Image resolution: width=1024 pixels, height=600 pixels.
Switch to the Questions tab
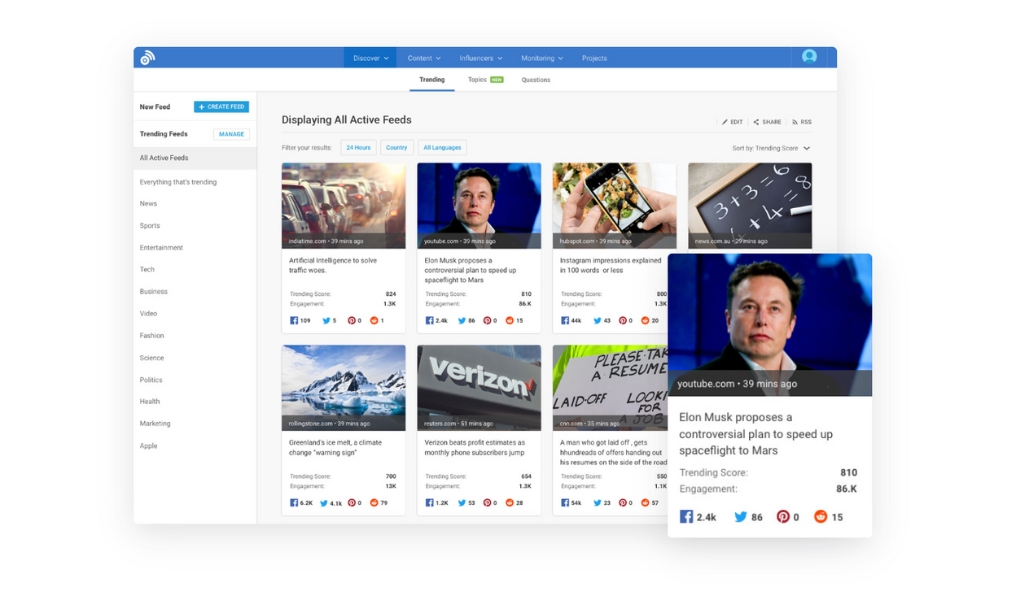click(536, 80)
